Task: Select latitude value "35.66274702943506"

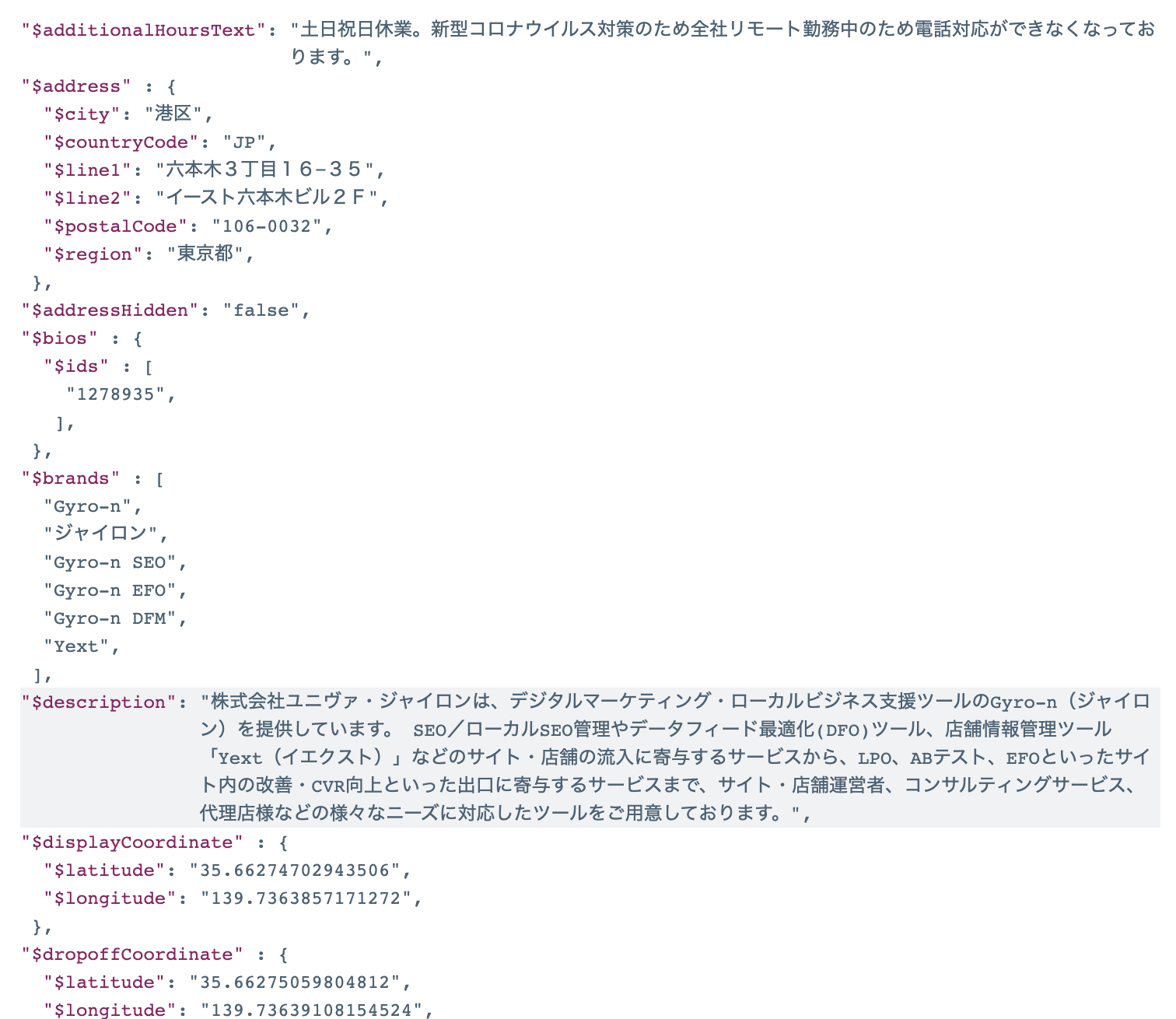Action: pos(295,870)
